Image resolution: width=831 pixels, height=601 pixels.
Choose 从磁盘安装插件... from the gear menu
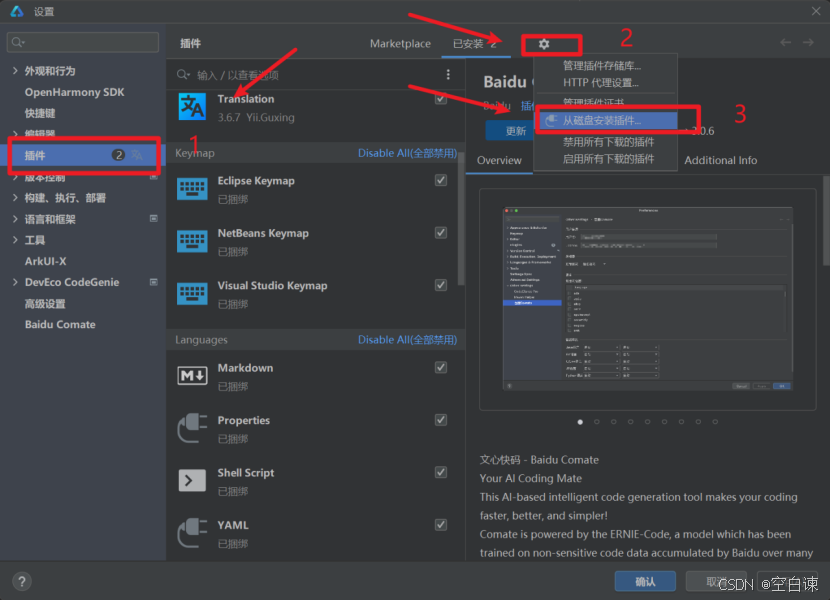(x=606, y=120)
